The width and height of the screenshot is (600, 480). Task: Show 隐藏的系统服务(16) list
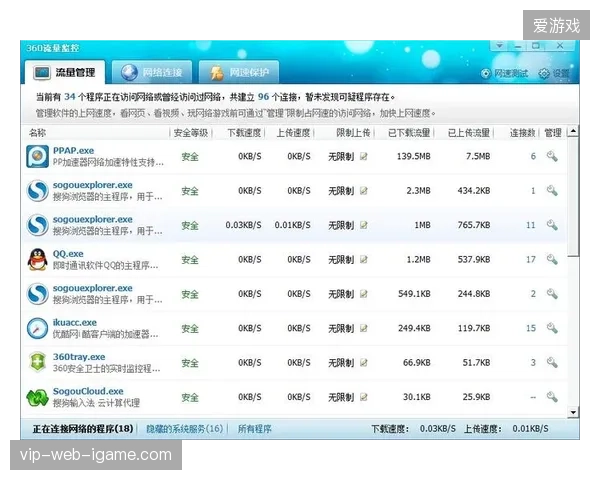tap(184, 429)
